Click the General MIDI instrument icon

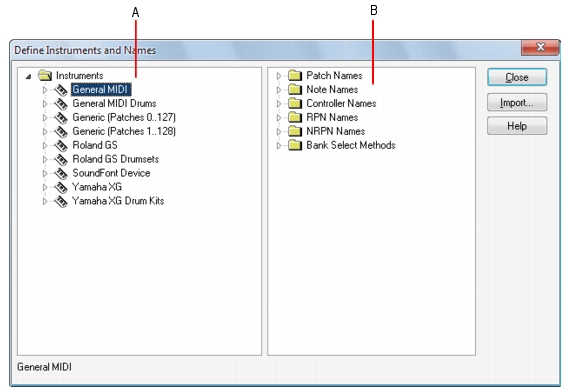[x=61, y=90]
